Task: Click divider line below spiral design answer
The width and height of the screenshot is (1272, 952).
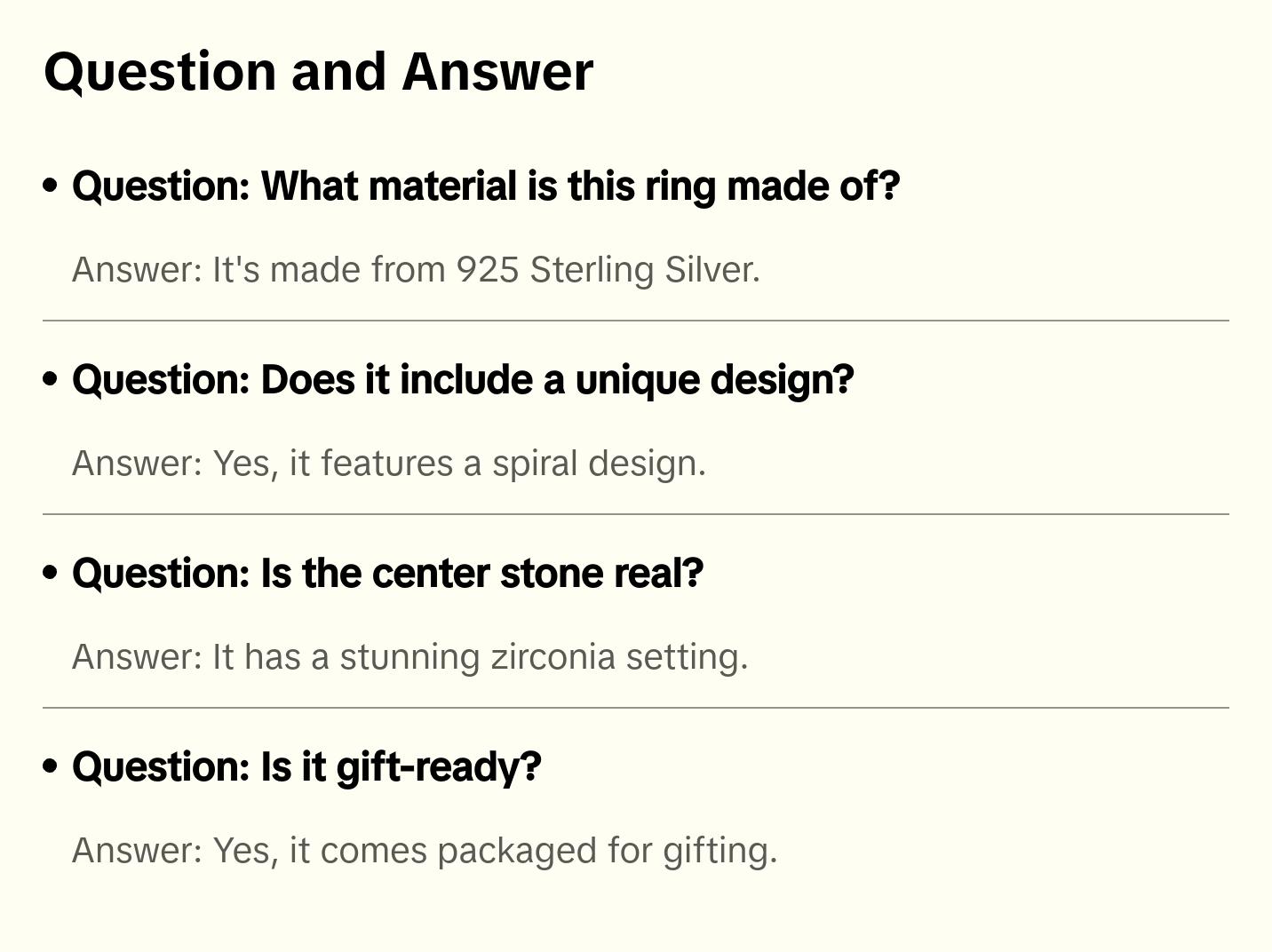Action: pos(635,514)
